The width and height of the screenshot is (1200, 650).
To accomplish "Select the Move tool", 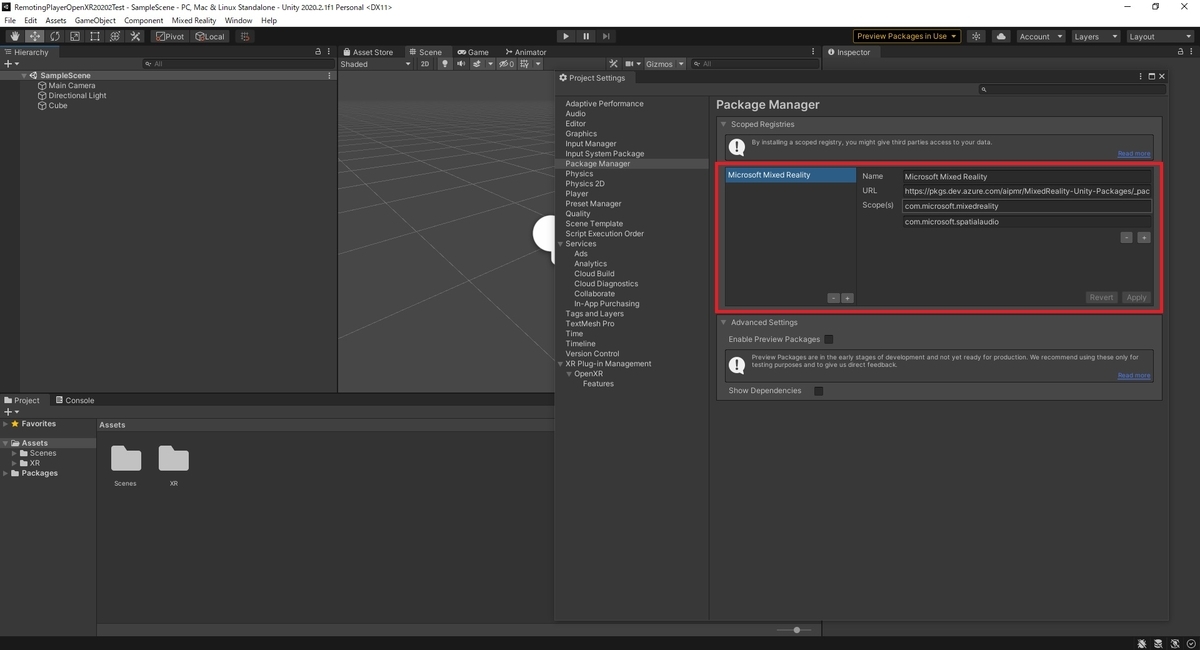I will click(34, 36).
